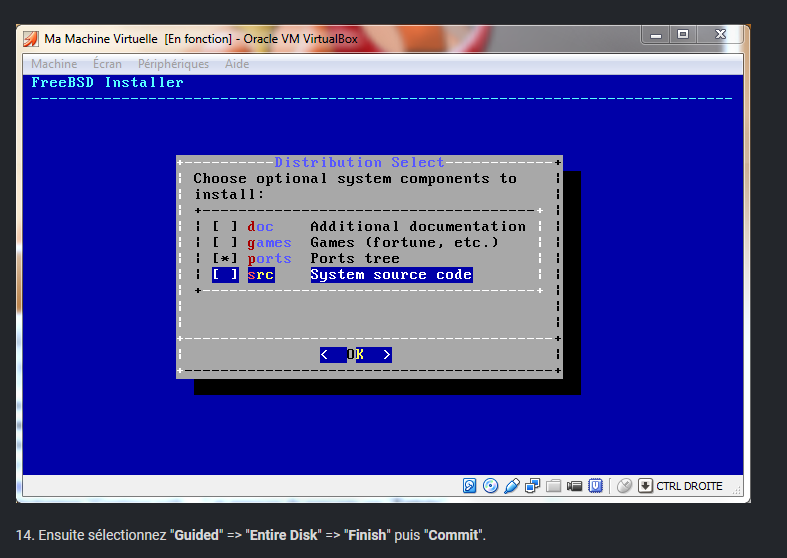The image size is (787, 558).
Task: Open the Aide menu
Action: tap(237, 64)
